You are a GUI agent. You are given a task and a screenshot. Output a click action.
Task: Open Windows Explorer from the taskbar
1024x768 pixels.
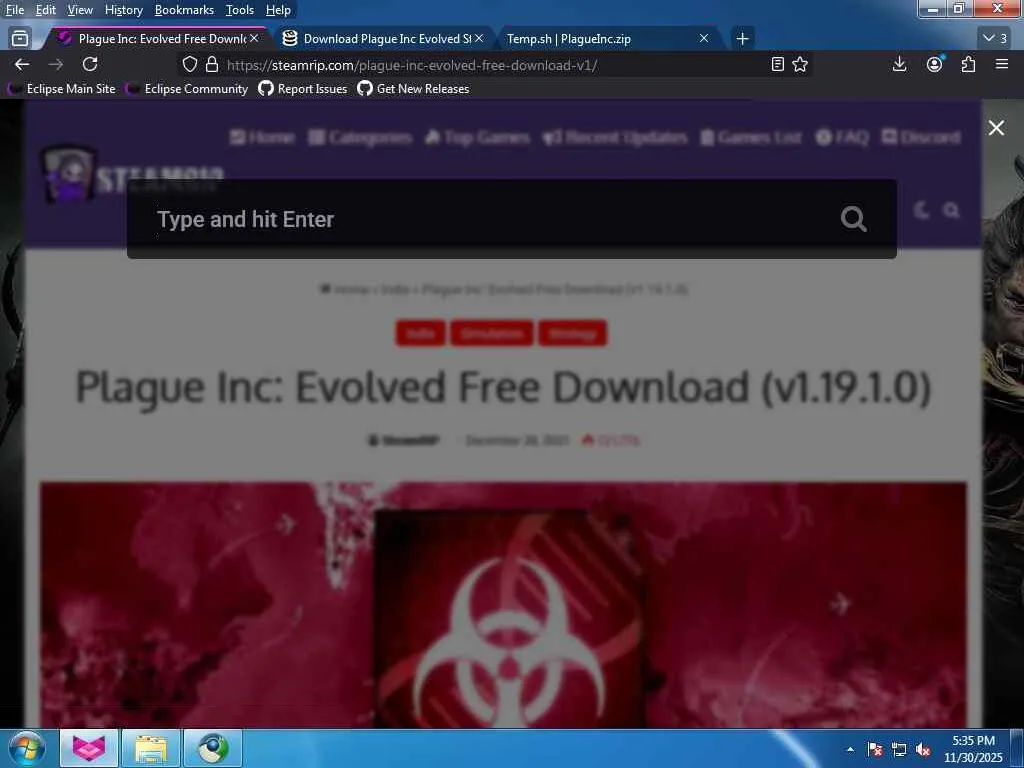[151, 748]
